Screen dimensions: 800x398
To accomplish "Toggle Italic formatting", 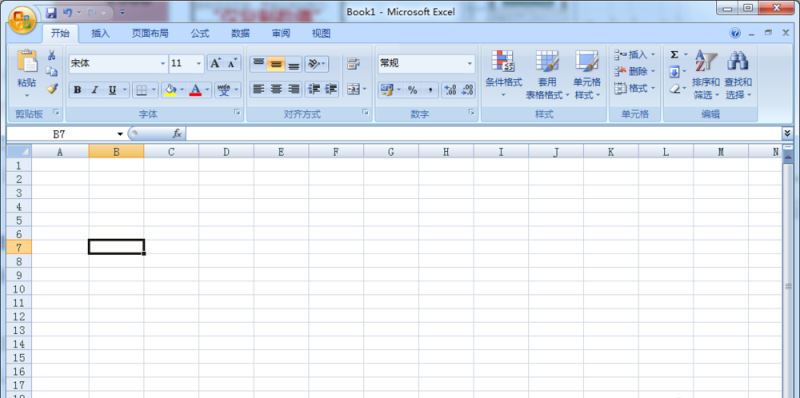I will tap(94, 90).
